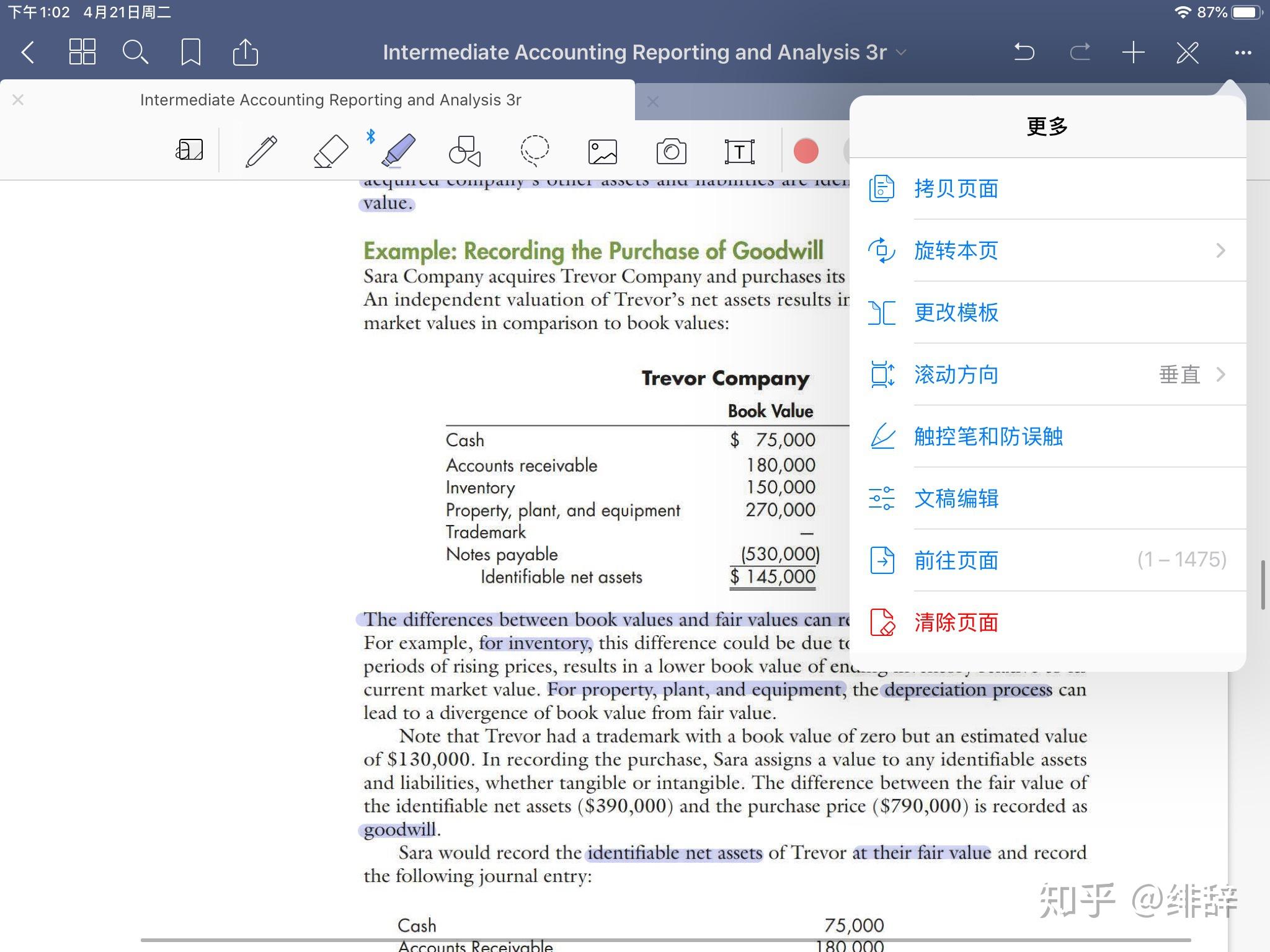
Task: Insert an image with the picture tool
Action: (602, 151)
